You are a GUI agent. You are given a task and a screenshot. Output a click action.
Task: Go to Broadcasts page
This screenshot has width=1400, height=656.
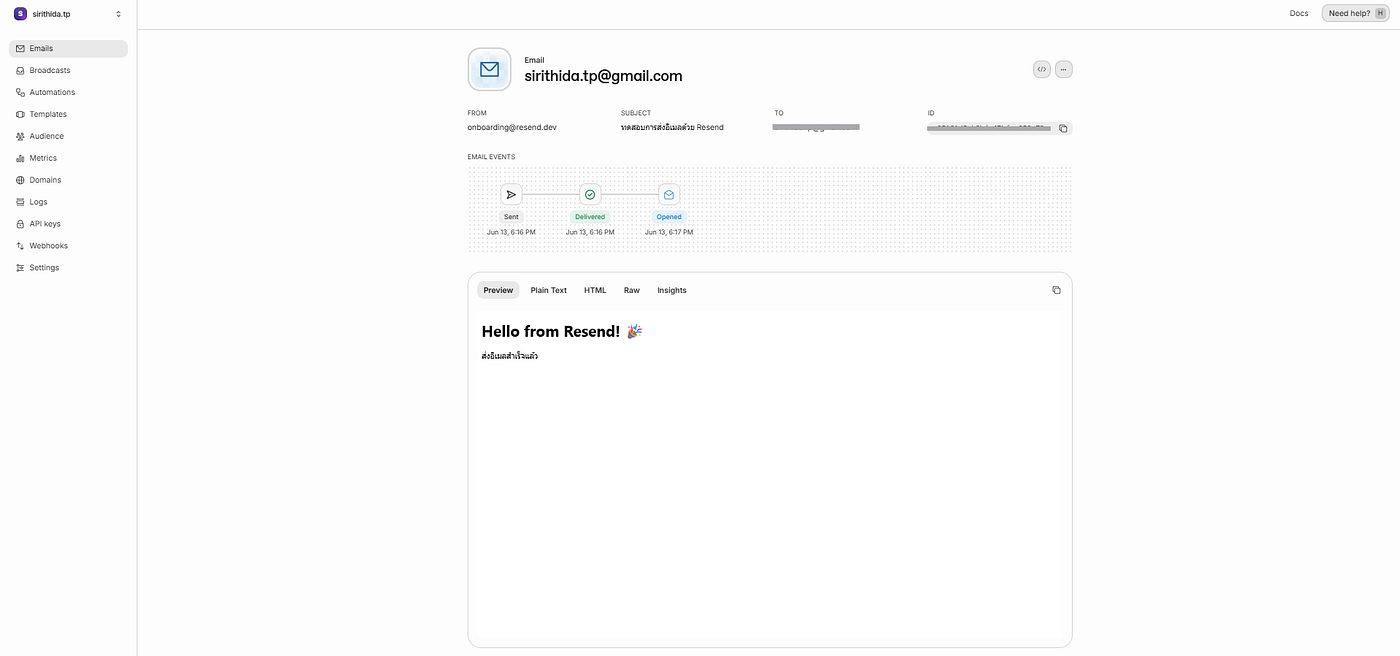(x=50, y=70)
